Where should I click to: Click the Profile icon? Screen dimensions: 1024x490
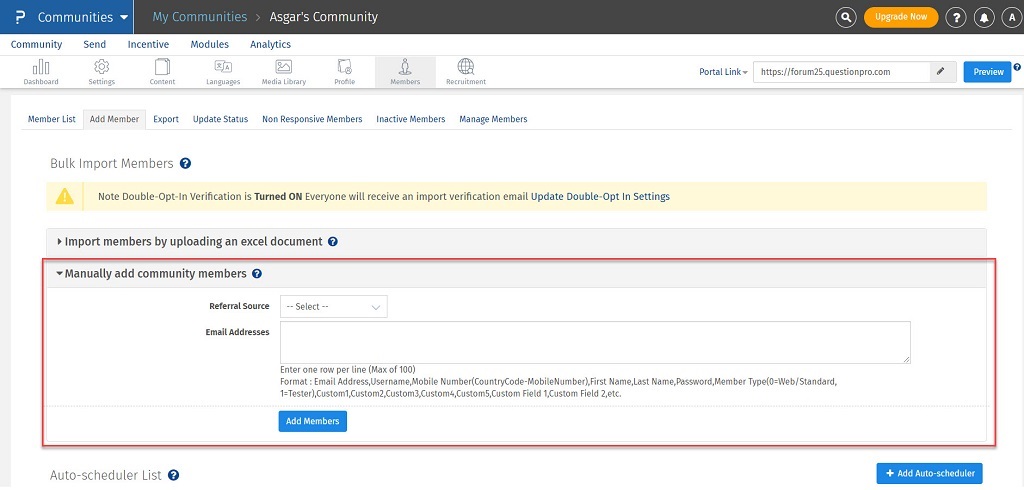coord(344,67)
